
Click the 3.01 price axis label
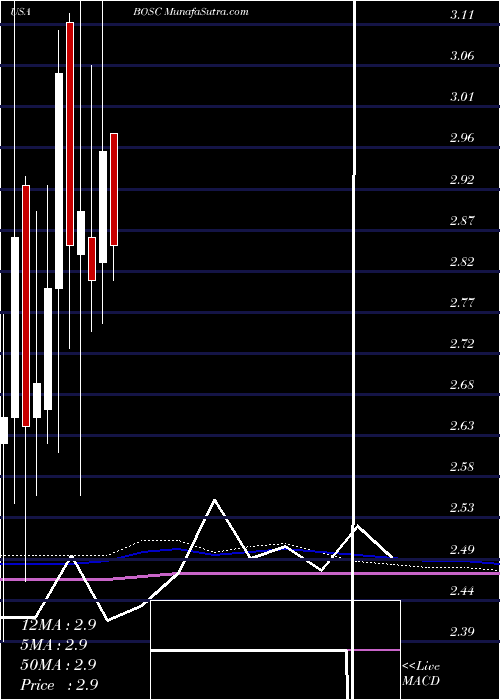461,96
